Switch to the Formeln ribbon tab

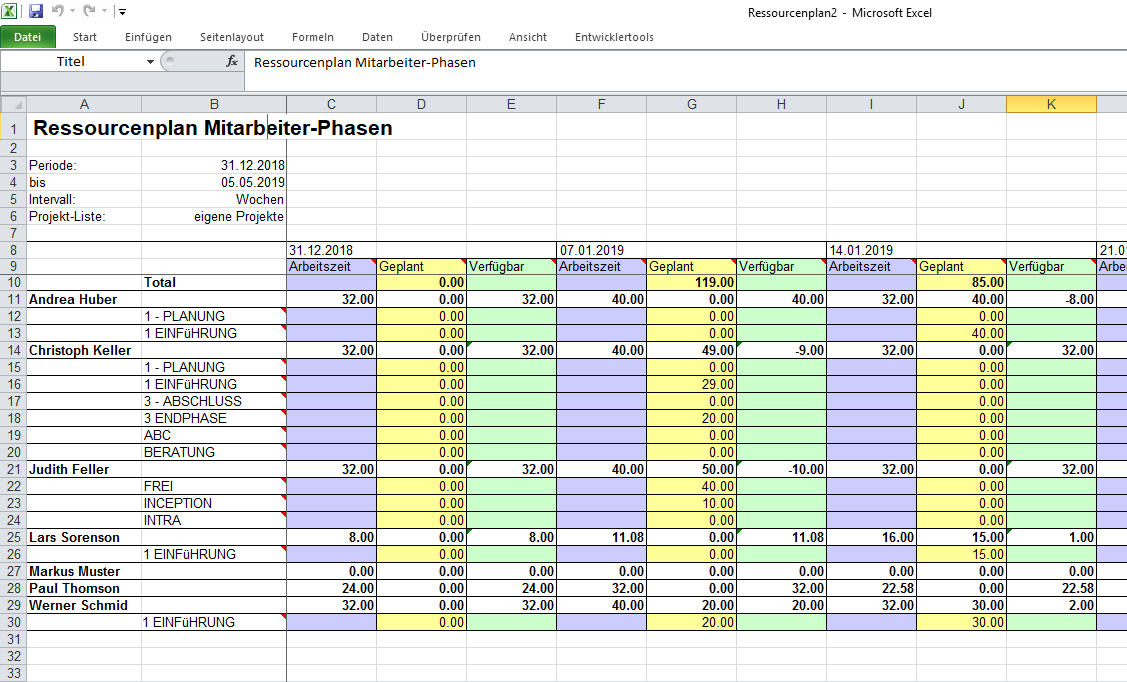(x=313, y=36)
